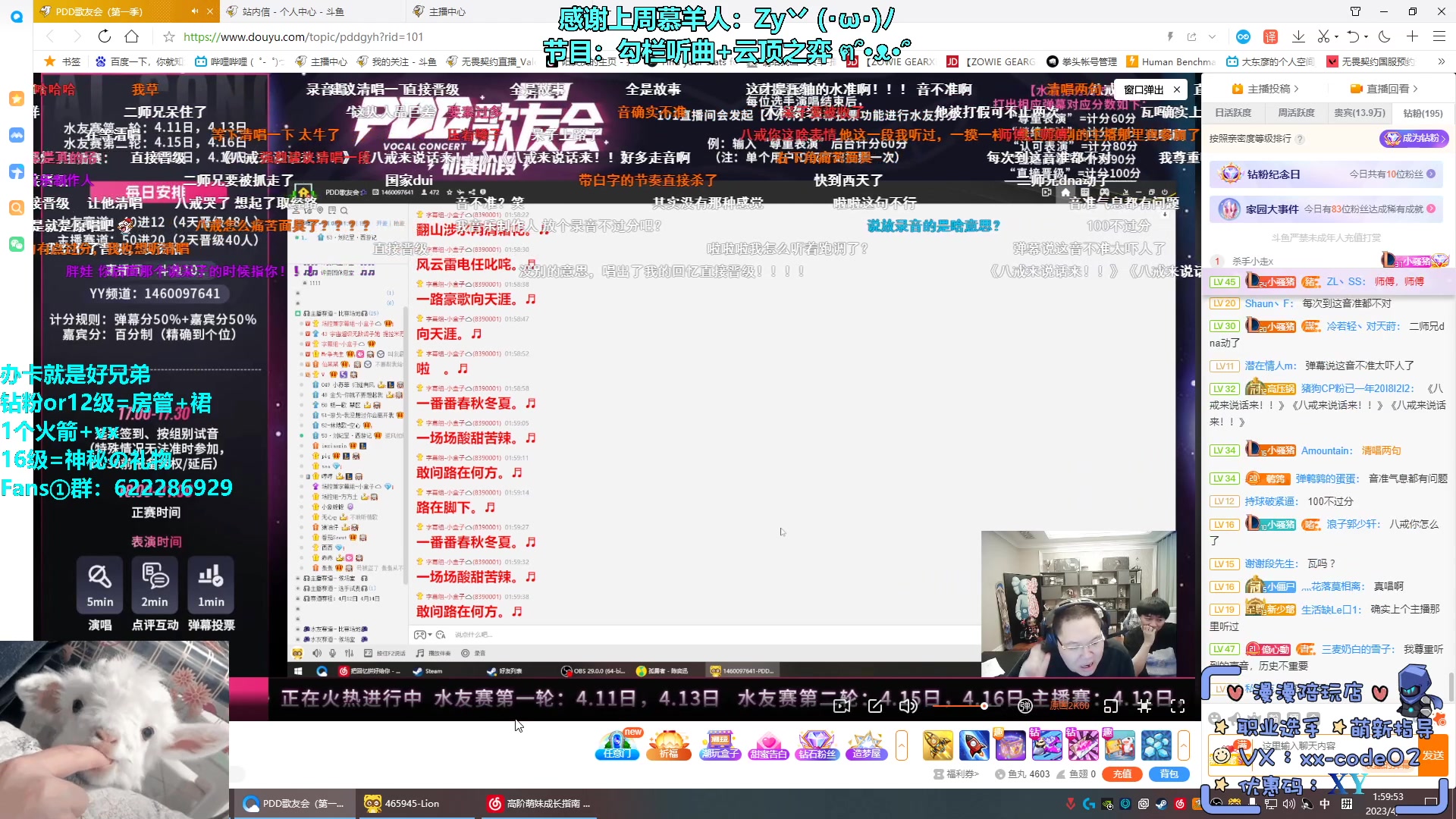Screen dimensions: 1456x819
Task: Send the red rocket gift
Action: click(974, 745)
